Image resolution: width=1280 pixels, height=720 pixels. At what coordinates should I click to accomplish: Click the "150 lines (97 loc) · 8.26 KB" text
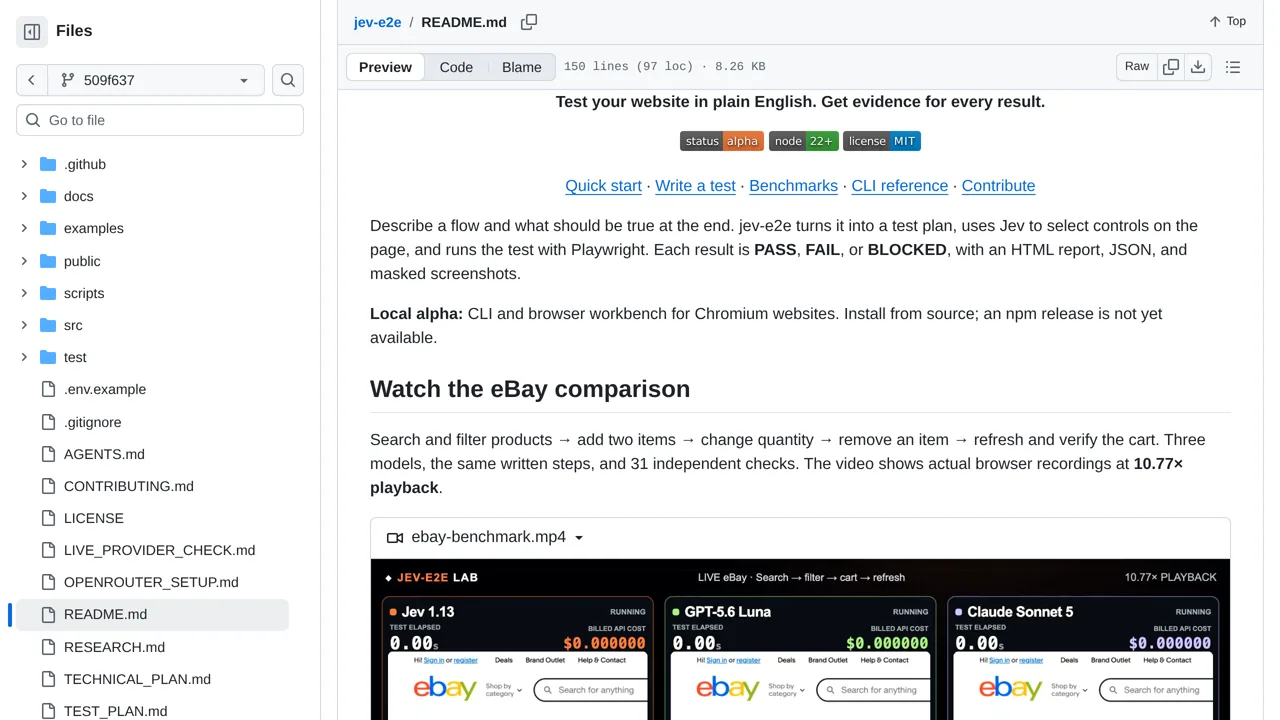[664, 67]
